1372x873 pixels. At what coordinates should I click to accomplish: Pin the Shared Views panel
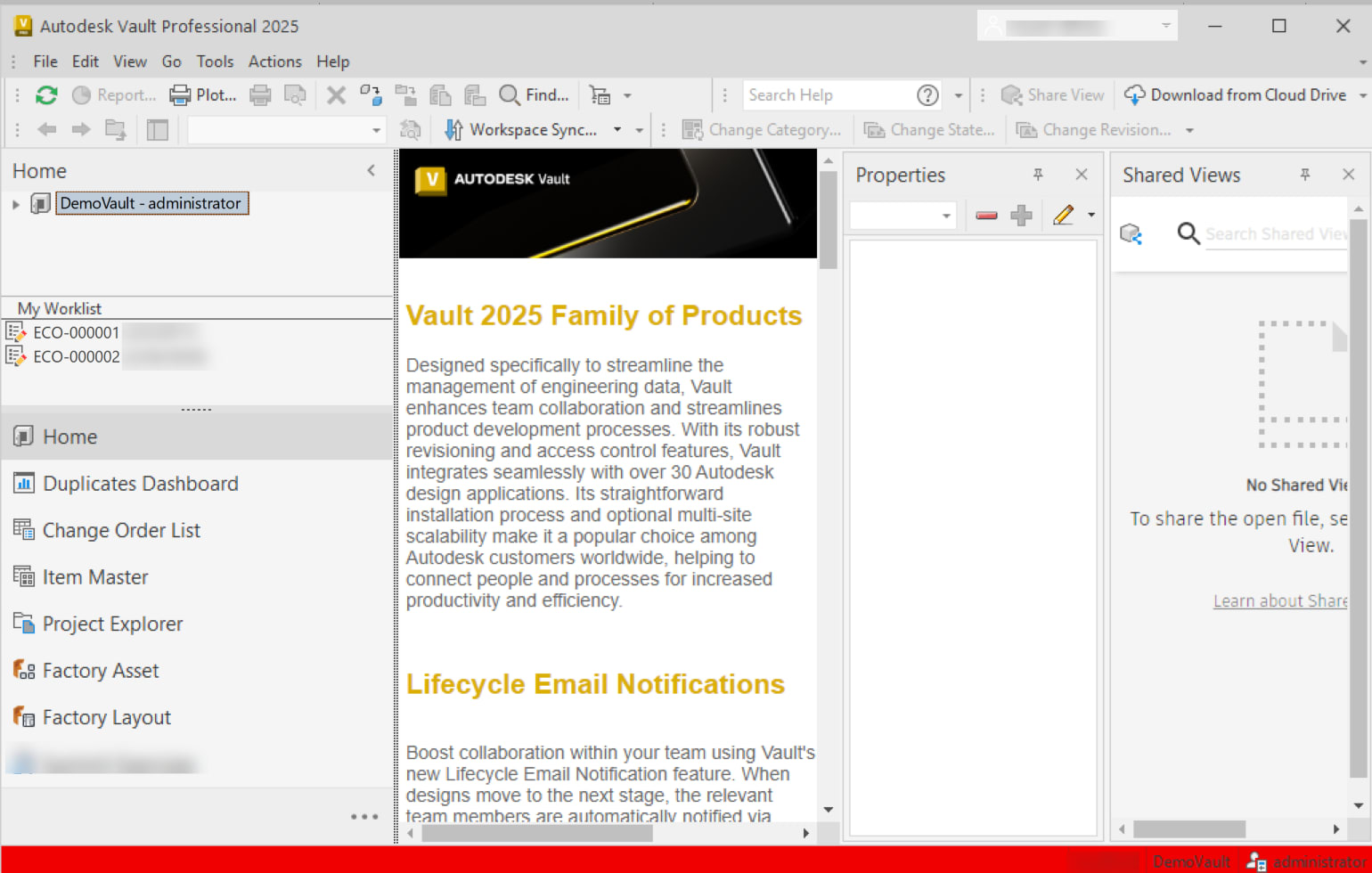(x=1305, y=175)
